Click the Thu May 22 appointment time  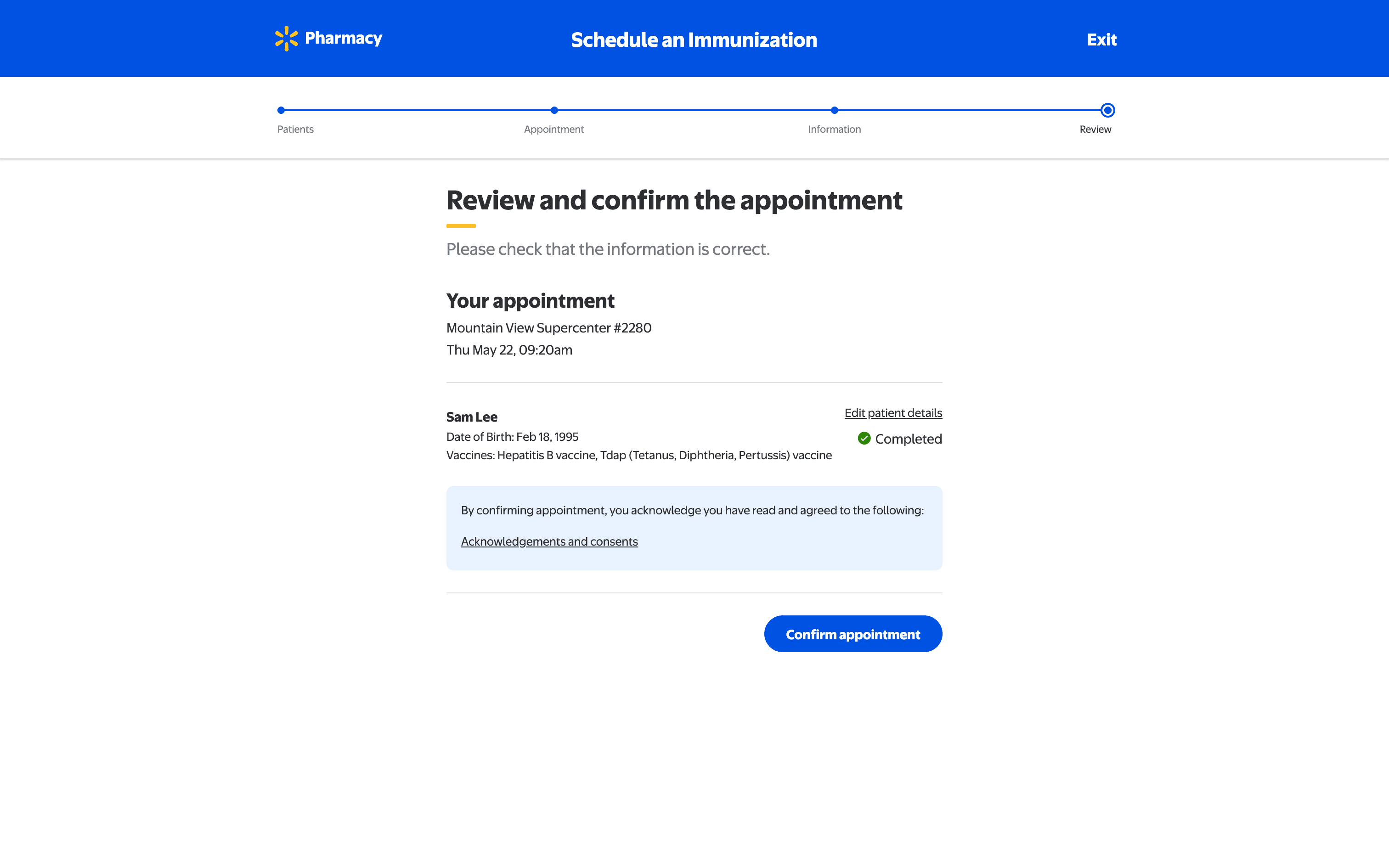coord(508,349)
